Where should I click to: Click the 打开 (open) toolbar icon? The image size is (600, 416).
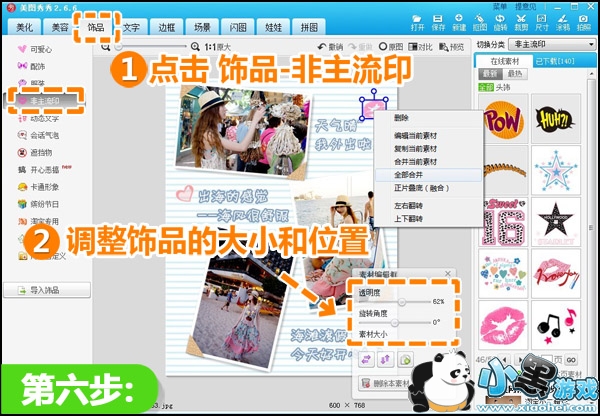417,22
